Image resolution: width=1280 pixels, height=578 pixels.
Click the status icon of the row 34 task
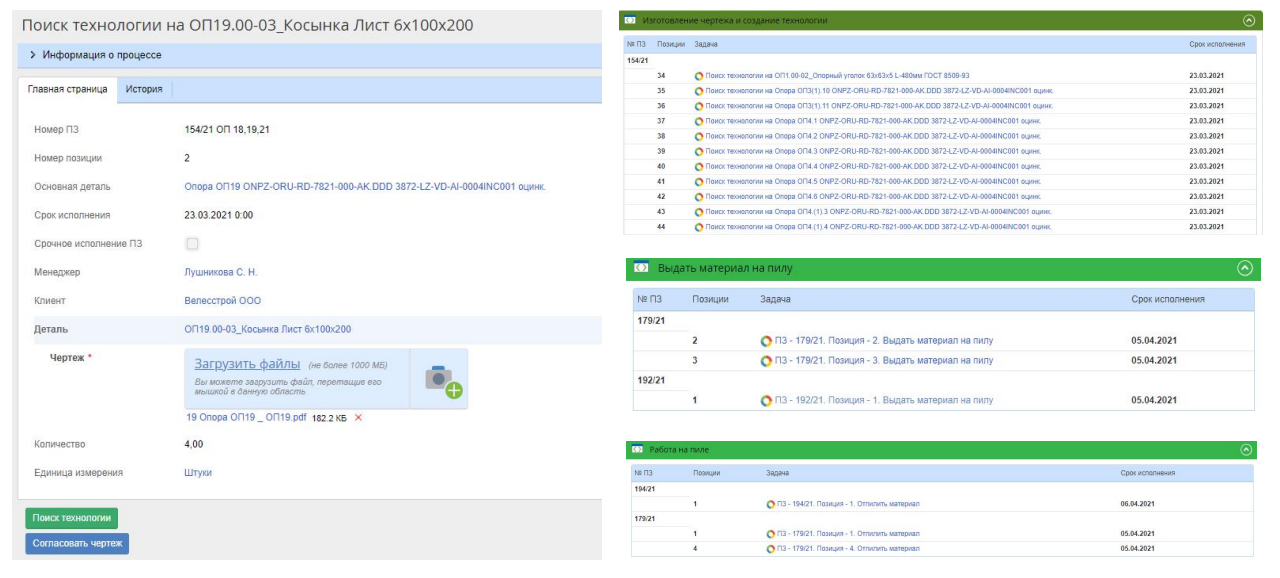[699, 76]
